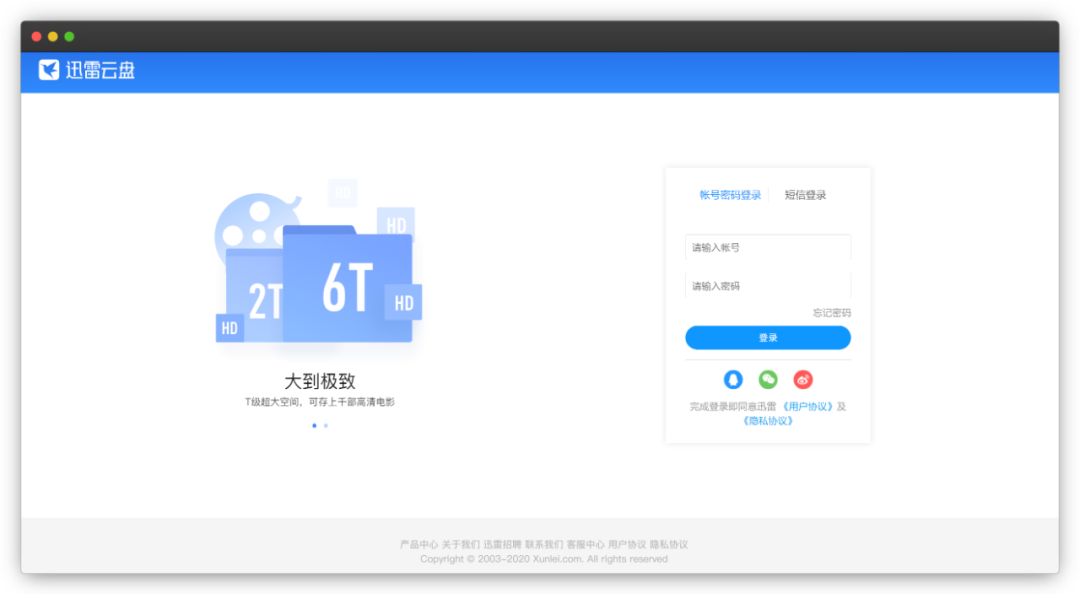Open footer link 用户协议

click(x=627, y=544)
